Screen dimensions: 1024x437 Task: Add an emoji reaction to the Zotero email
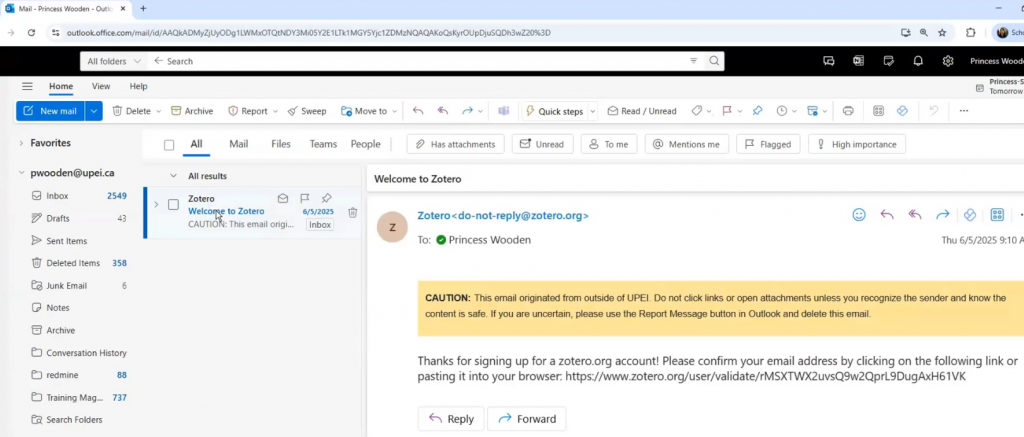pyautogui.click(x=858, y=215)
